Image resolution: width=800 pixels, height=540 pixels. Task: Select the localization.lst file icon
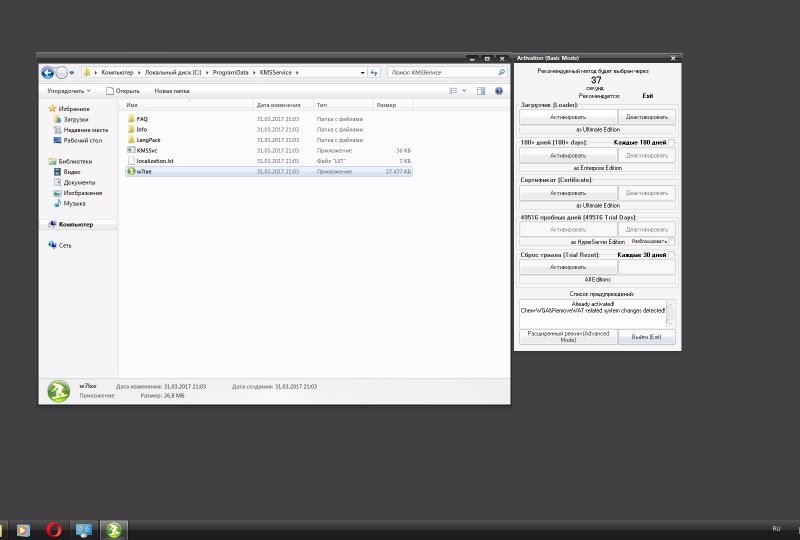(x=131, y=161)
